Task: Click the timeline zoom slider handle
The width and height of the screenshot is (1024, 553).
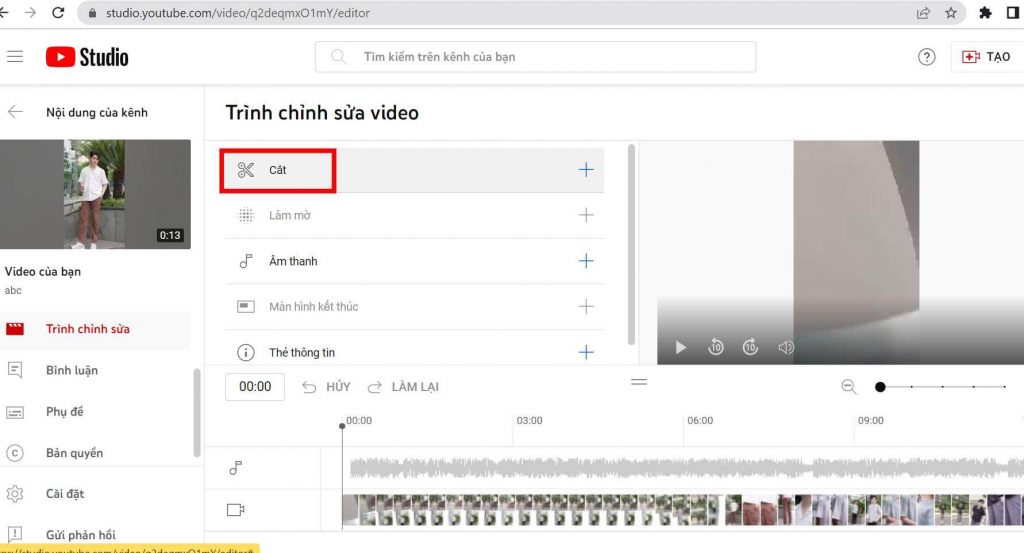Action: pyautogui.click(x=880, y=387)
